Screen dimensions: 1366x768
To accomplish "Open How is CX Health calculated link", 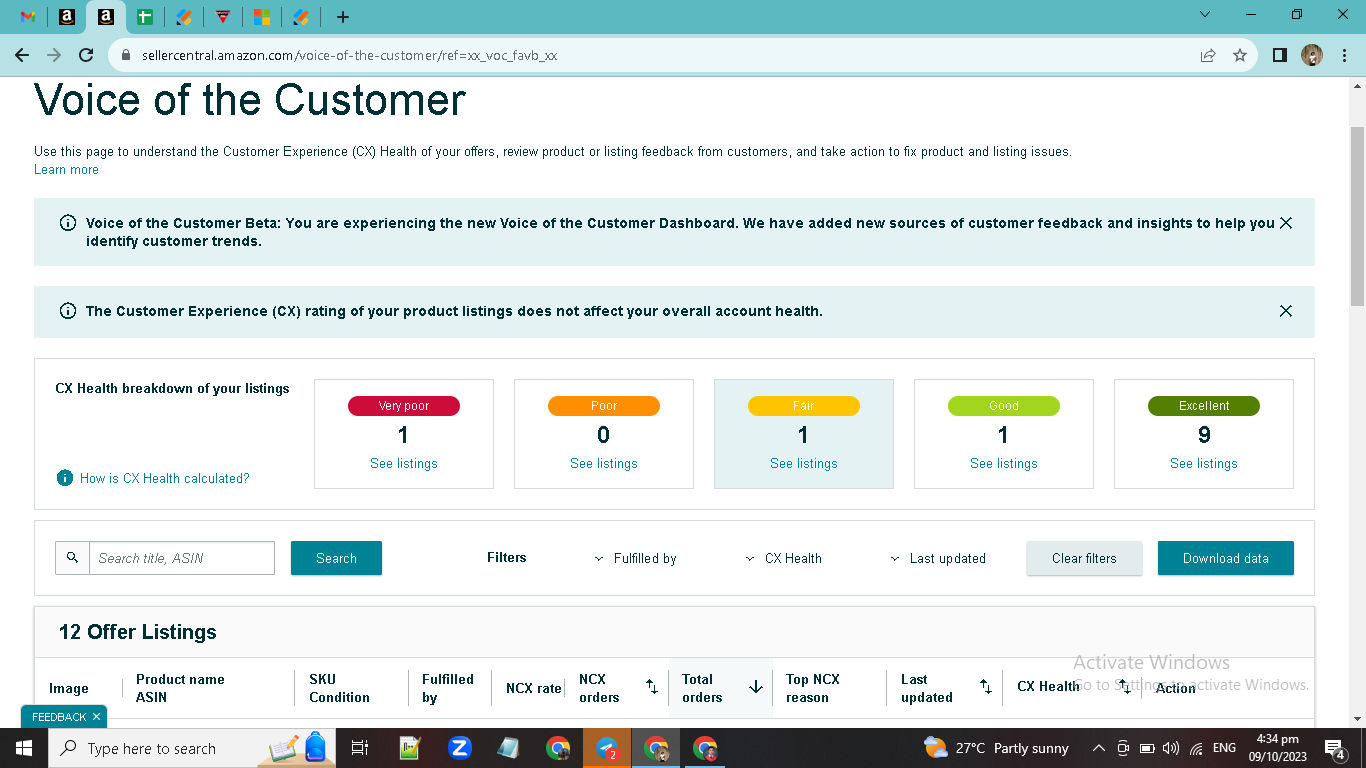I will pos(165,479).
